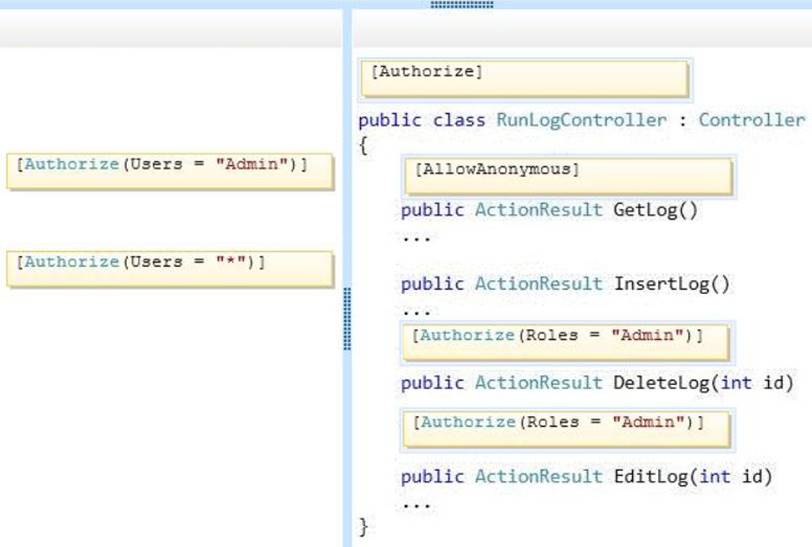
Task: Click the ellipsis below the GetLog method
Action: click(x=415, y=239)
